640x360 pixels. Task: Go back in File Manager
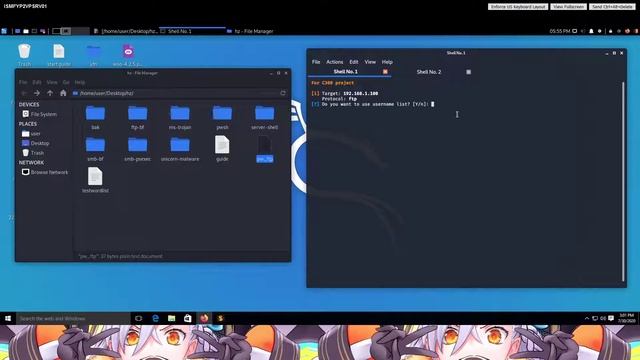(x=24, y=93)
